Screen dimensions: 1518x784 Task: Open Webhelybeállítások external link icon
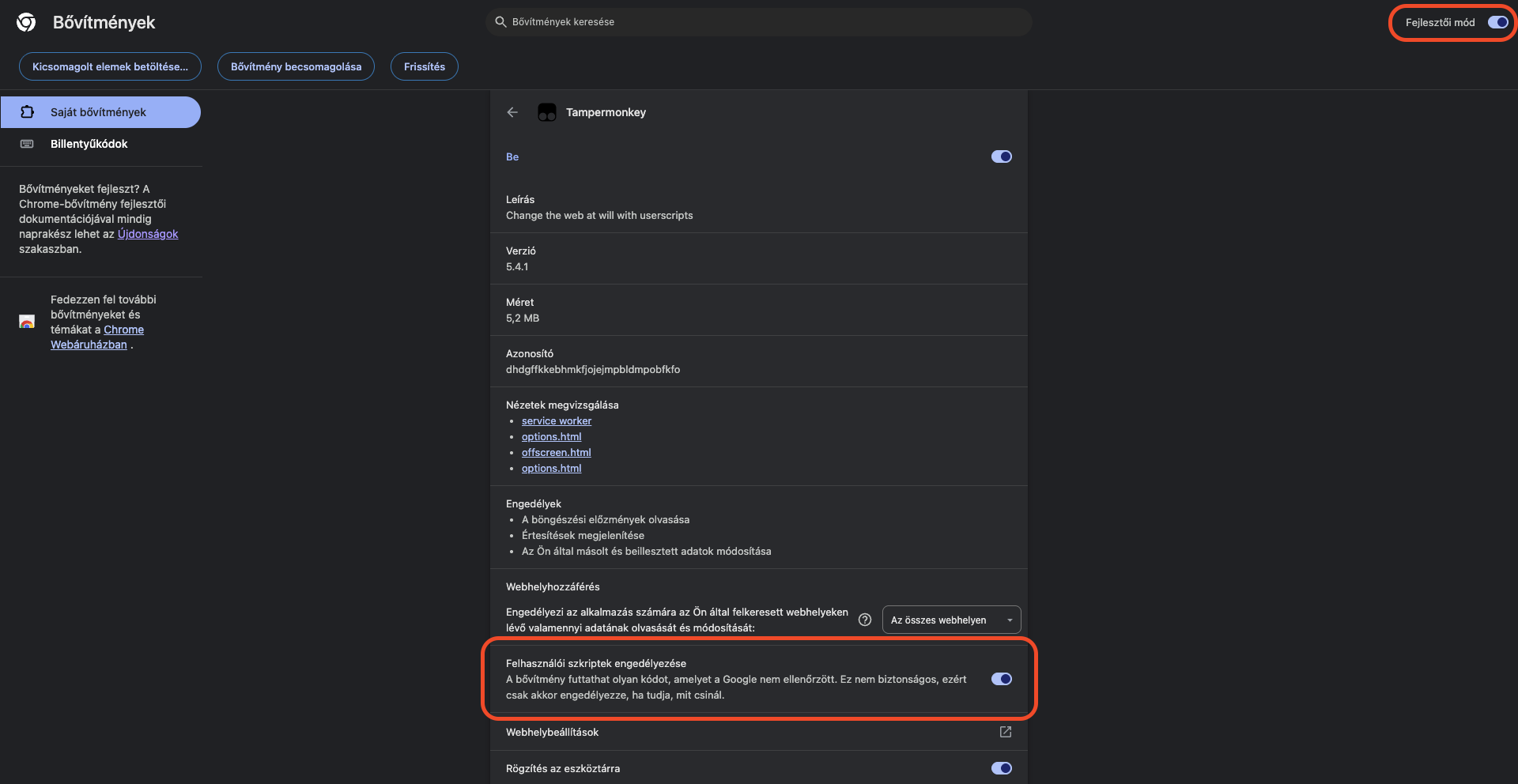point(1005,732)
